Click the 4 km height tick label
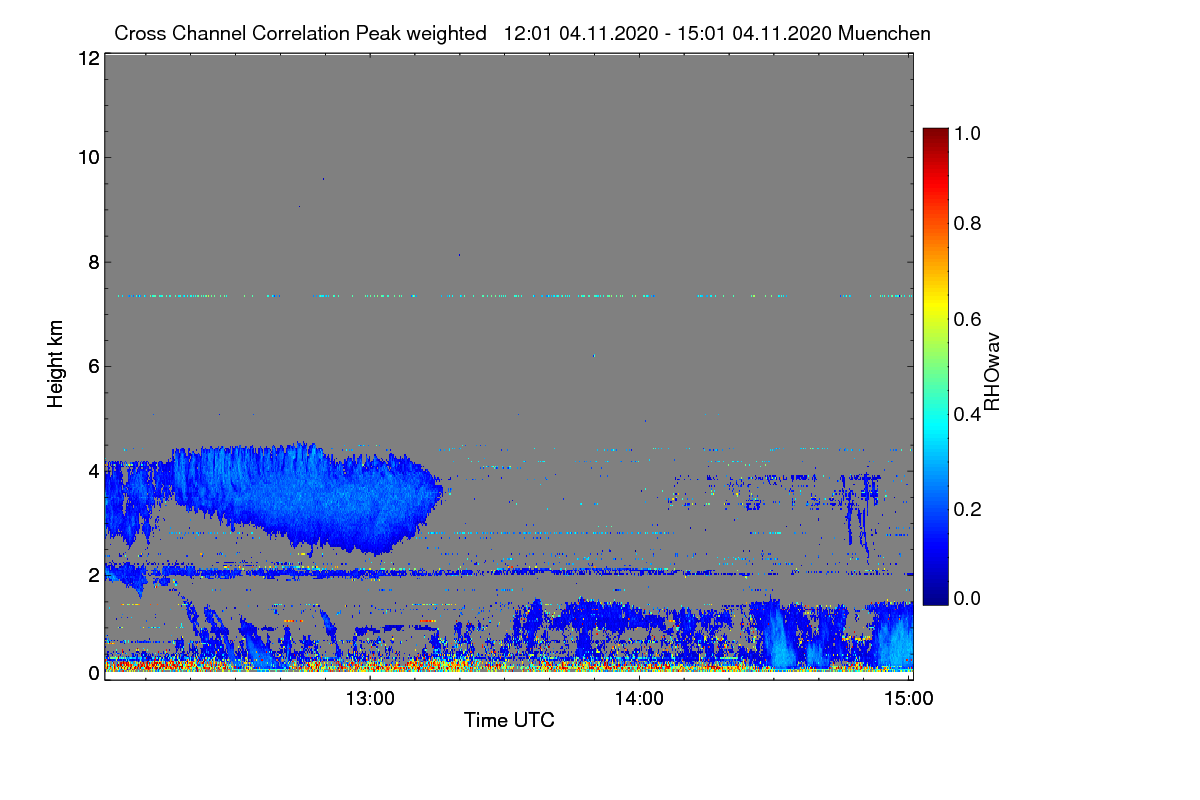 (x=93, y=470)
